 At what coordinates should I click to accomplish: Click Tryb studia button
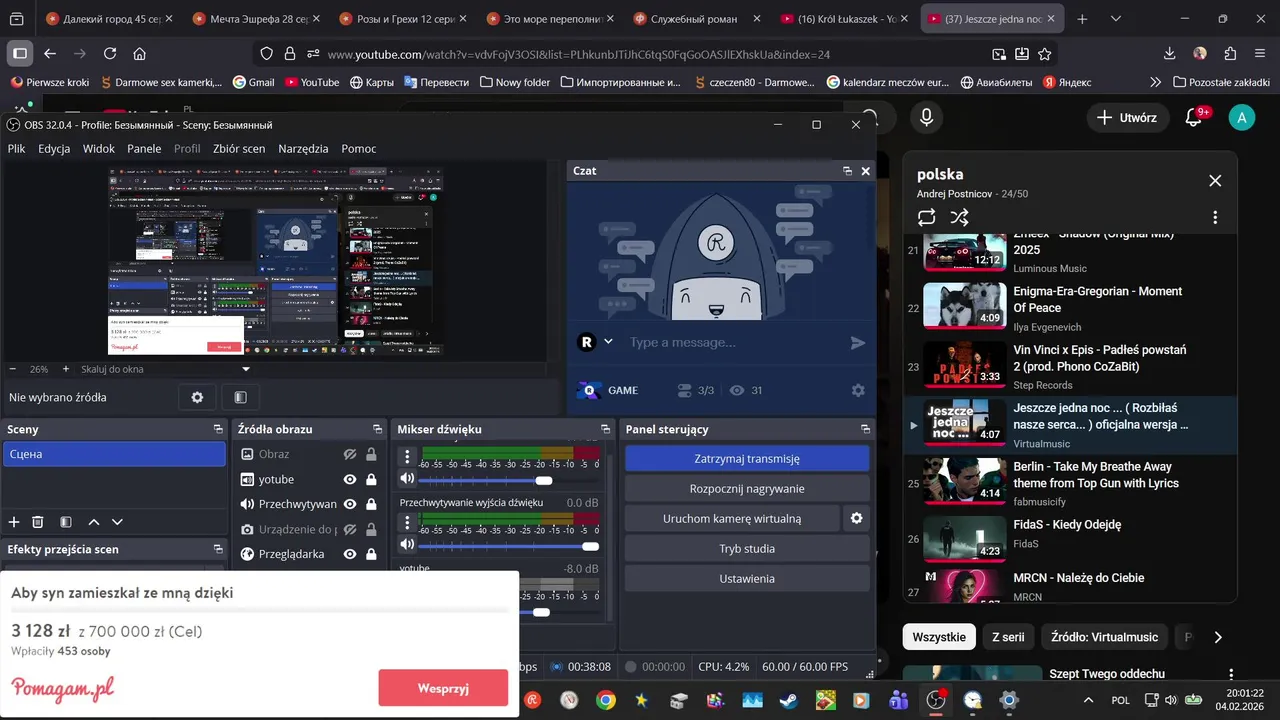point(747,548)
